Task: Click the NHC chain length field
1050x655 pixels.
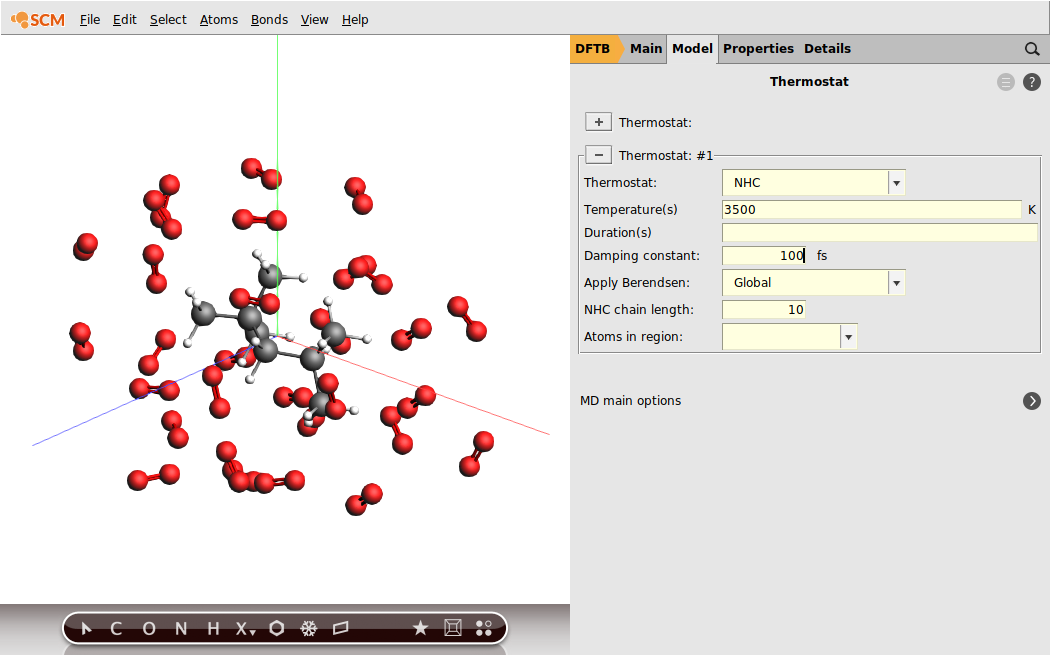Action: 763,309
